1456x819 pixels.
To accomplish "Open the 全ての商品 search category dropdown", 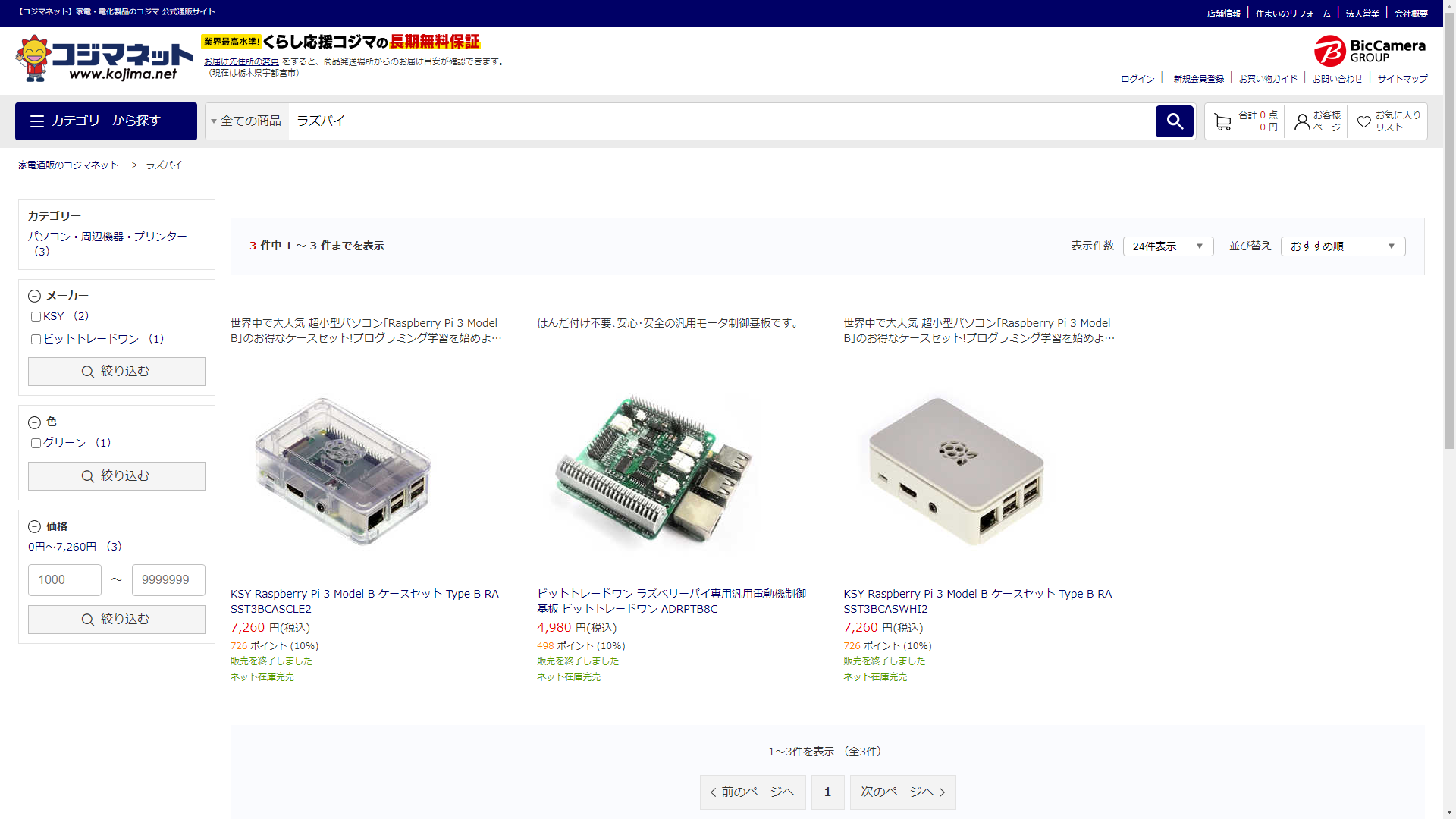I will pyautogui.click(x=246, y=121).
